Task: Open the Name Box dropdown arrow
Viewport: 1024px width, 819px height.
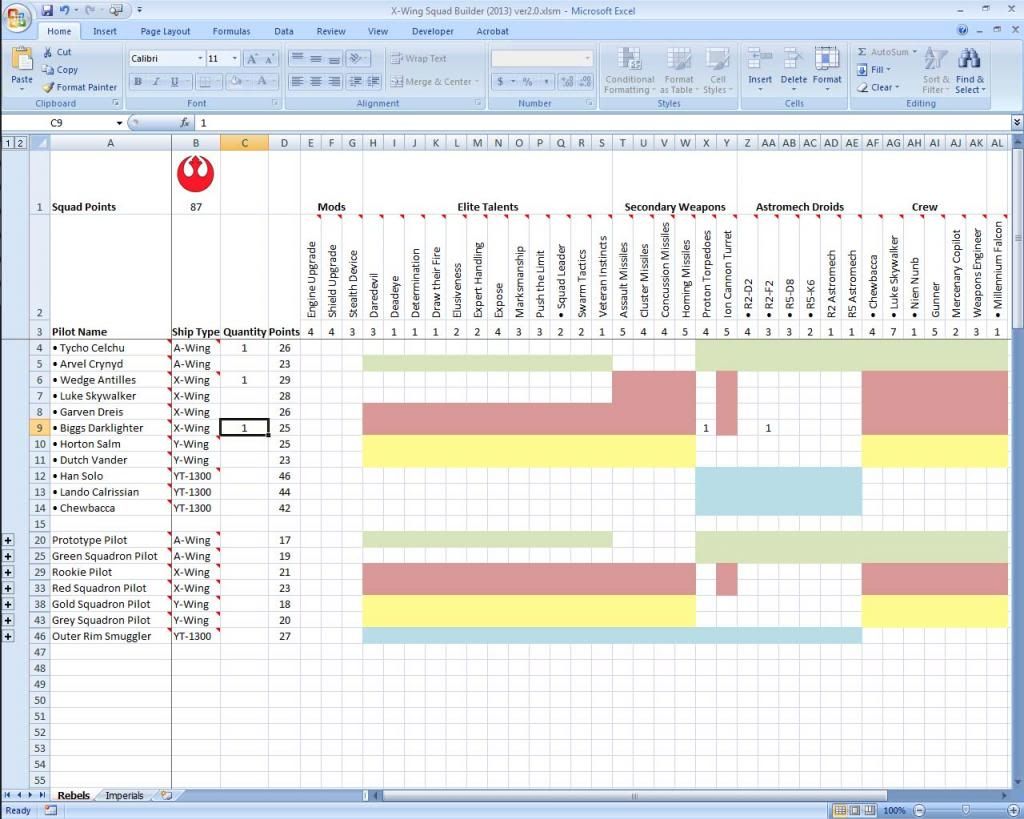Action: pos(120,123)
